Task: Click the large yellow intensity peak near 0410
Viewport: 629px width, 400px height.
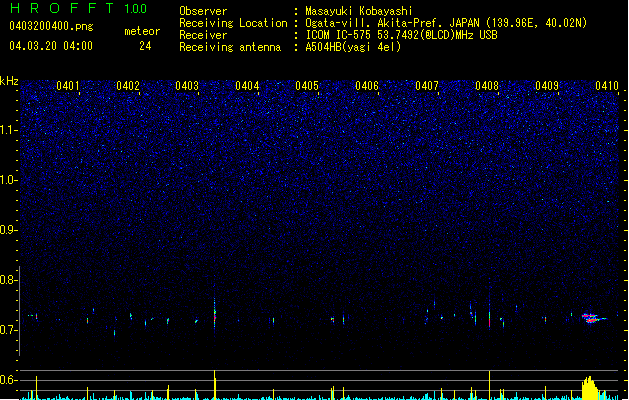Action: coord(590,388)
